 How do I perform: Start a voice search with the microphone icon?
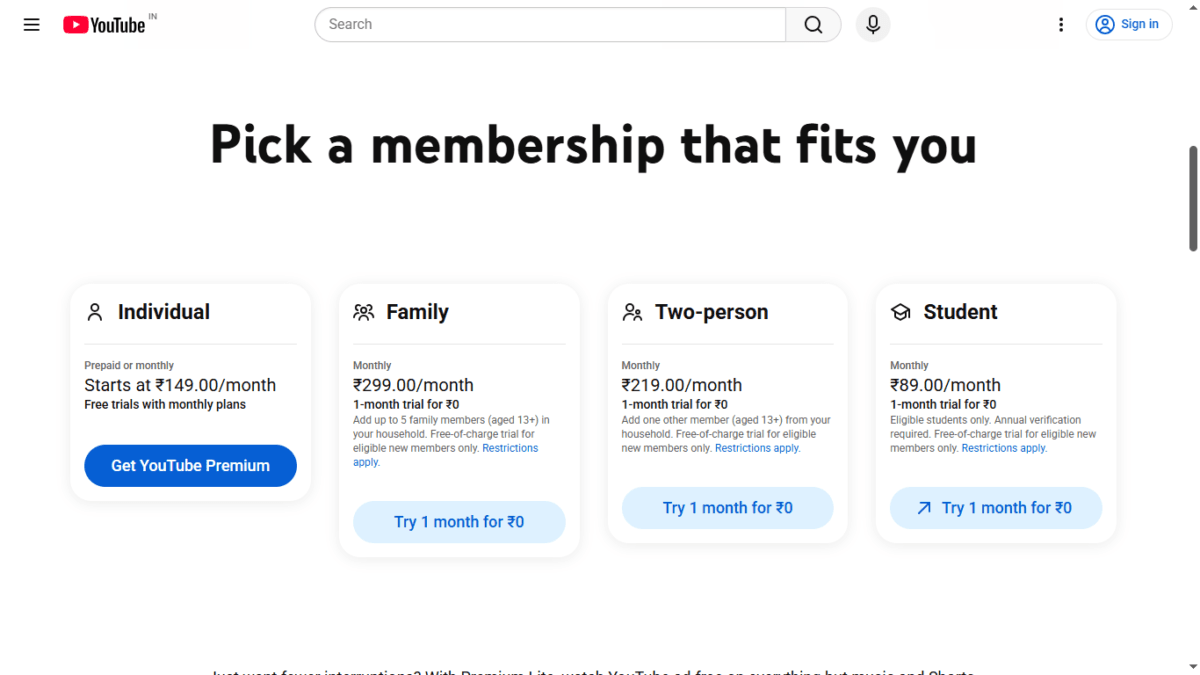872,24
